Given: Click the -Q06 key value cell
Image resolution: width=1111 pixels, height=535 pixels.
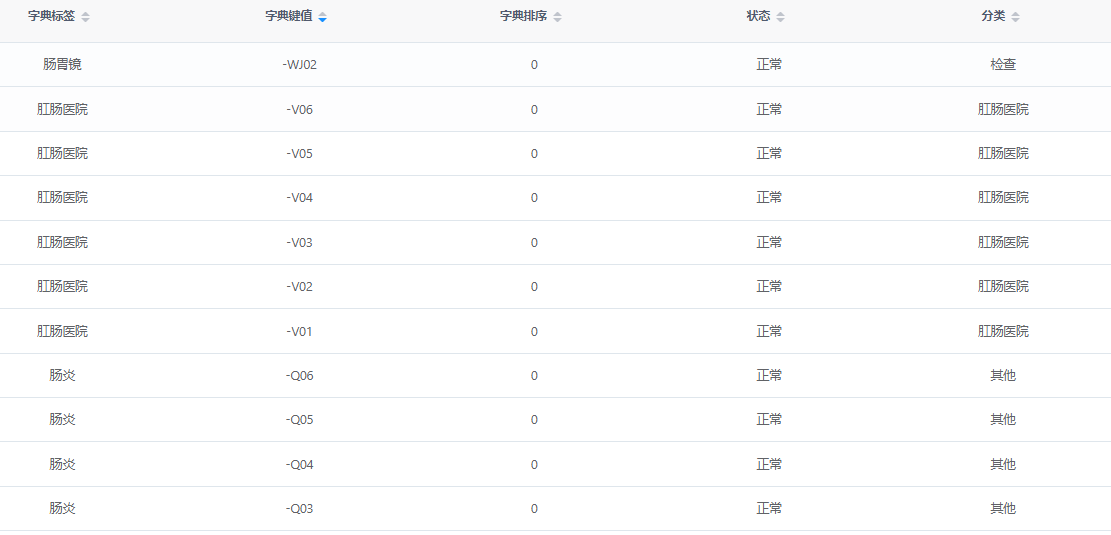Looking at the screenshot, I should click(x=300, y=376).
